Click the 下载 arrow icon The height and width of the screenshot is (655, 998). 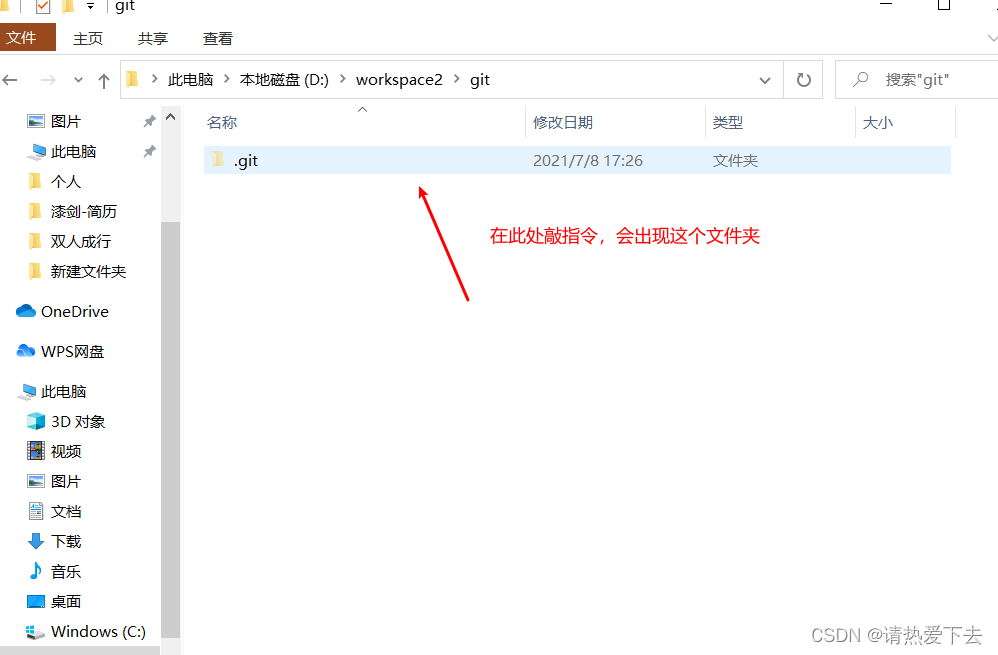pos(36,541)
